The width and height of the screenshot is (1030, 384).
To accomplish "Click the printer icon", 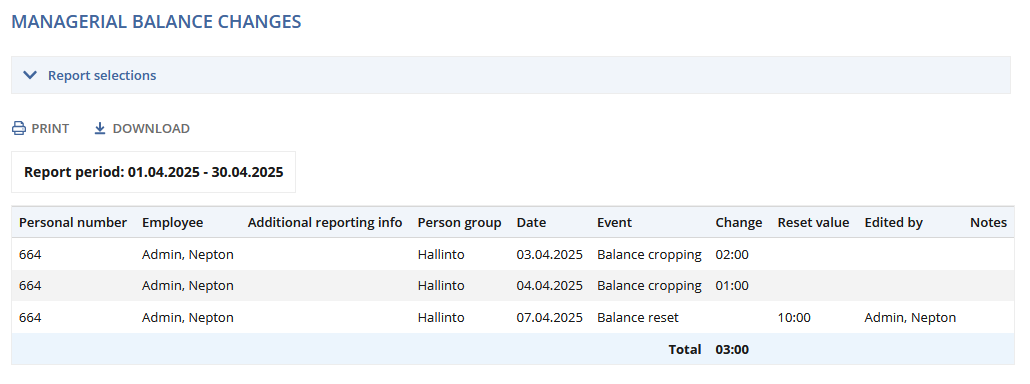I will click(x=19, y=129).
